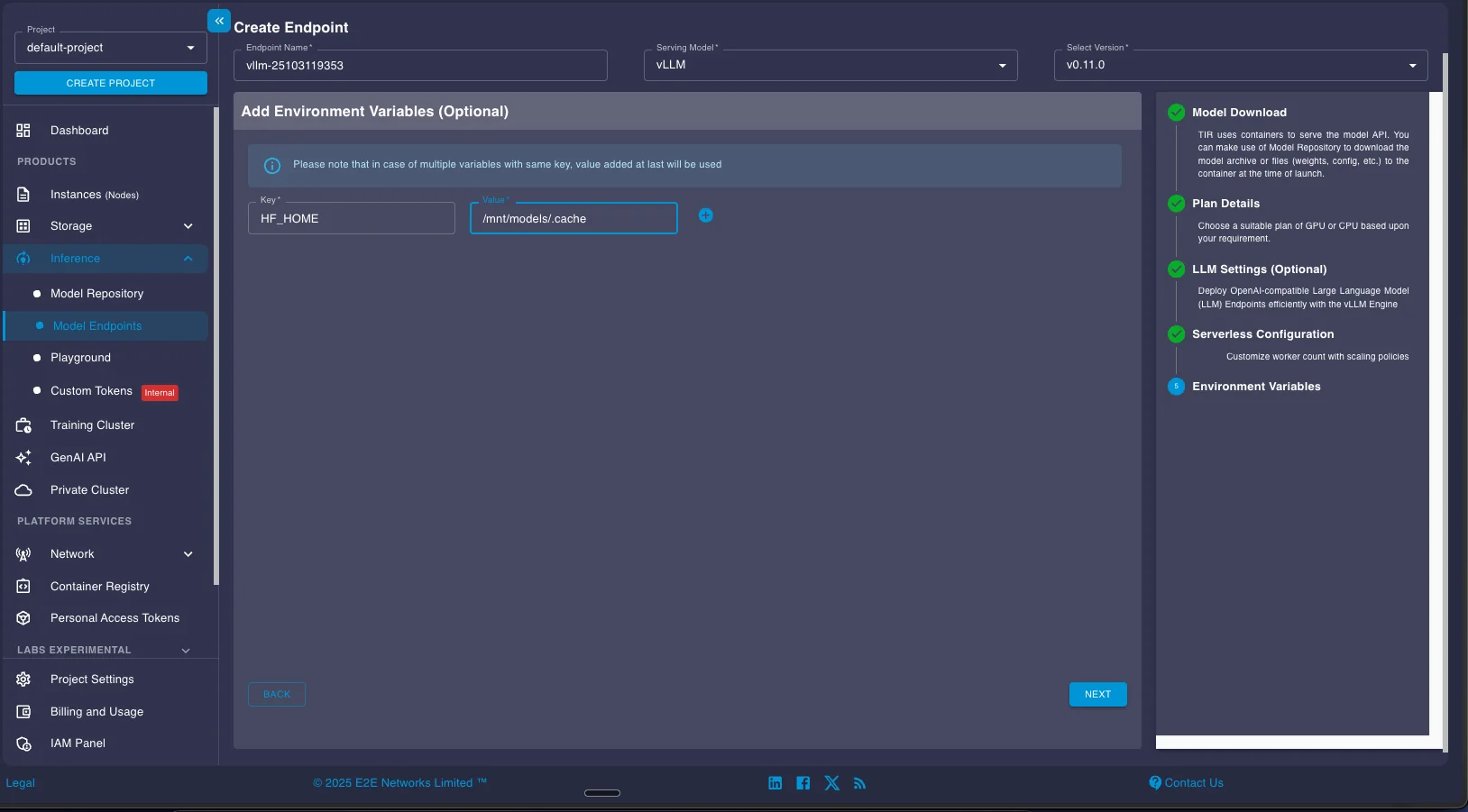This screenshot has width=1468, height=812.
Task: Collapse the Inference section chevron
Action: click(x=188, y=259)
